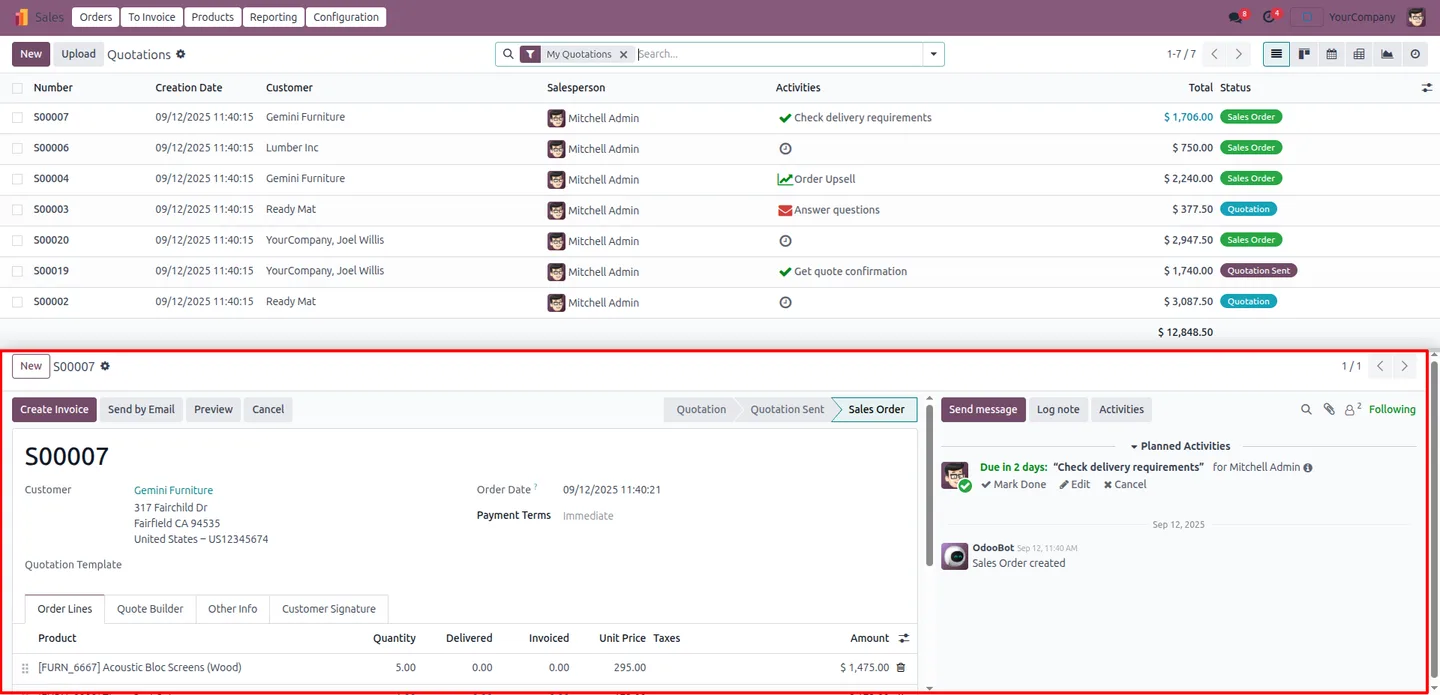Mark Done the delivery requirements activity
This screenshot has width=1440, height=695.
[x=1013, y=484]
